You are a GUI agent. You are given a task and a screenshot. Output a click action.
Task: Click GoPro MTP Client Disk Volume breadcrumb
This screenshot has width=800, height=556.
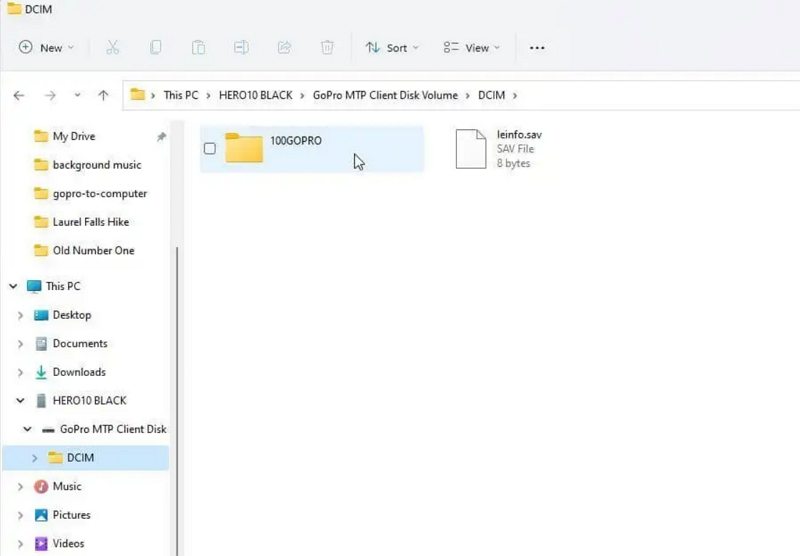tap(385, 95)
